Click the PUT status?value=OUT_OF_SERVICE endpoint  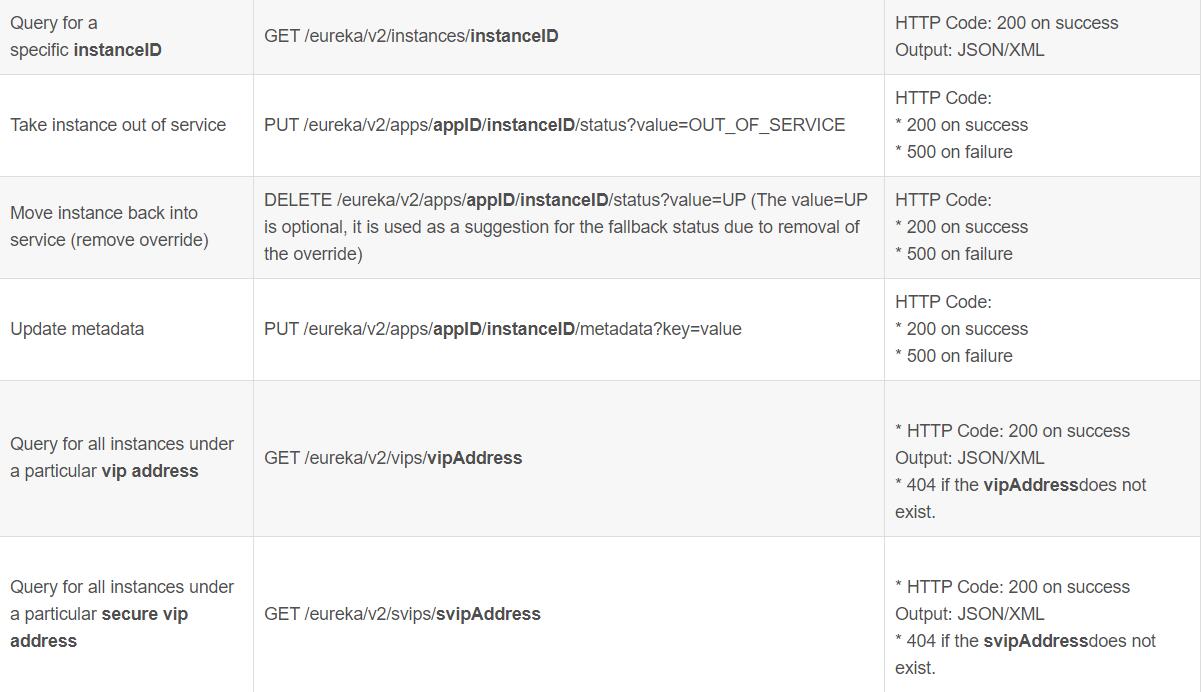click(x=554, y=125)
